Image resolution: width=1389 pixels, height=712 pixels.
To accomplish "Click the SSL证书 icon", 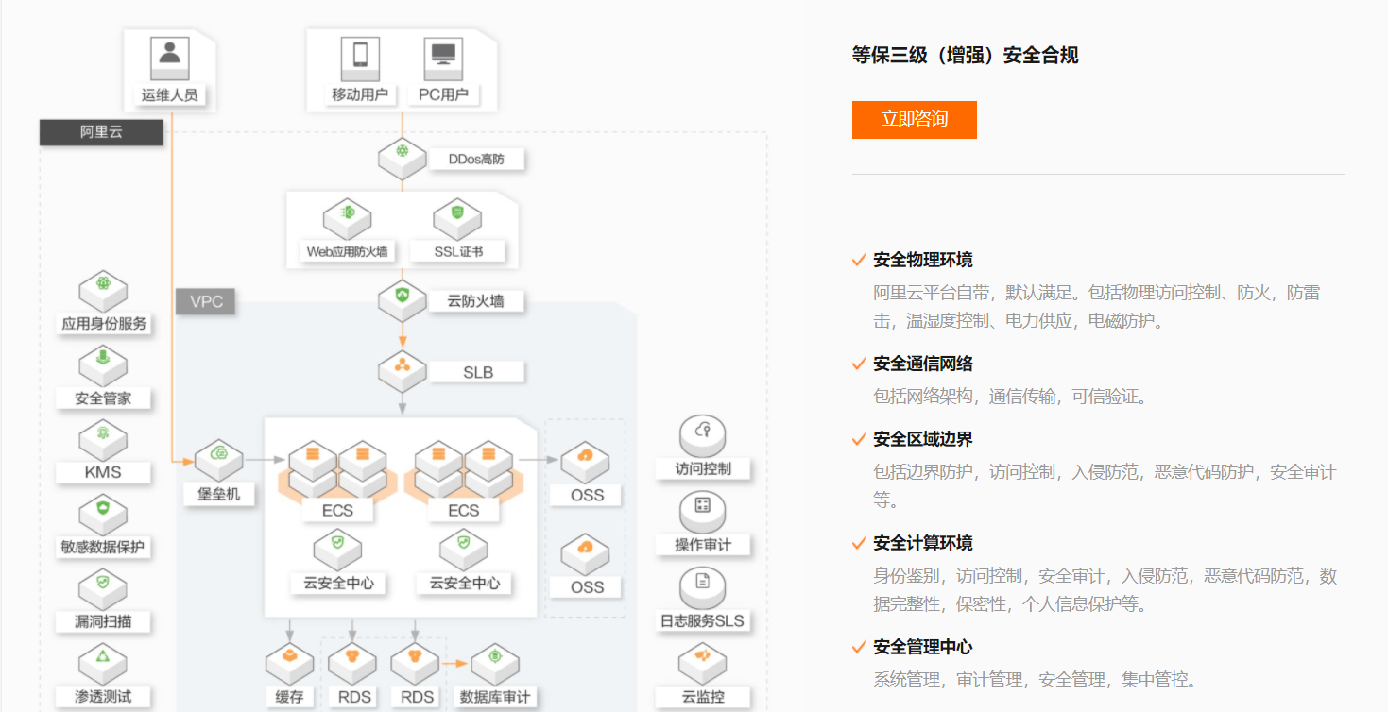I will click(x=458, y=217).
